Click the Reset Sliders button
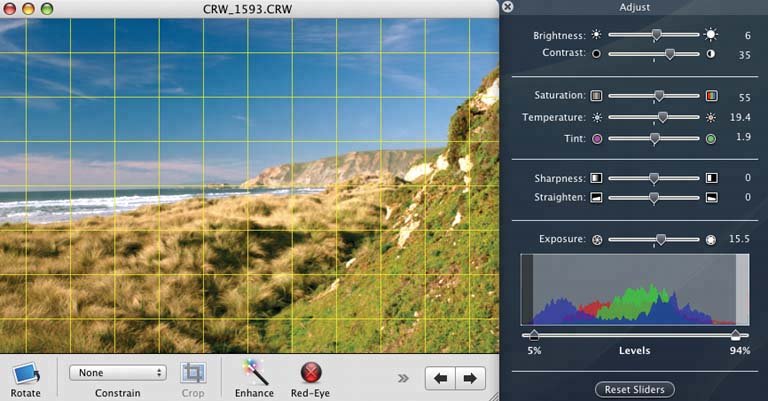This screenshot has height=401, width=768. (x=634, y=390)
